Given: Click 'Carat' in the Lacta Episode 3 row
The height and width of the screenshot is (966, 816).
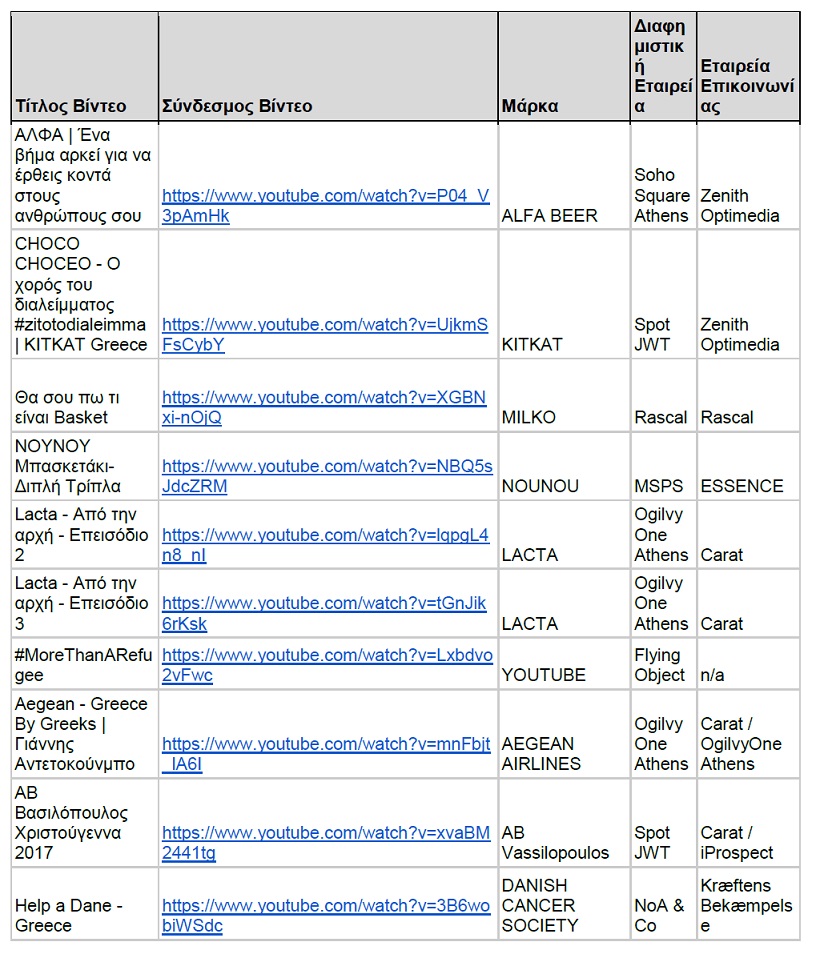Looking at the screenshot, I should 722,624.
